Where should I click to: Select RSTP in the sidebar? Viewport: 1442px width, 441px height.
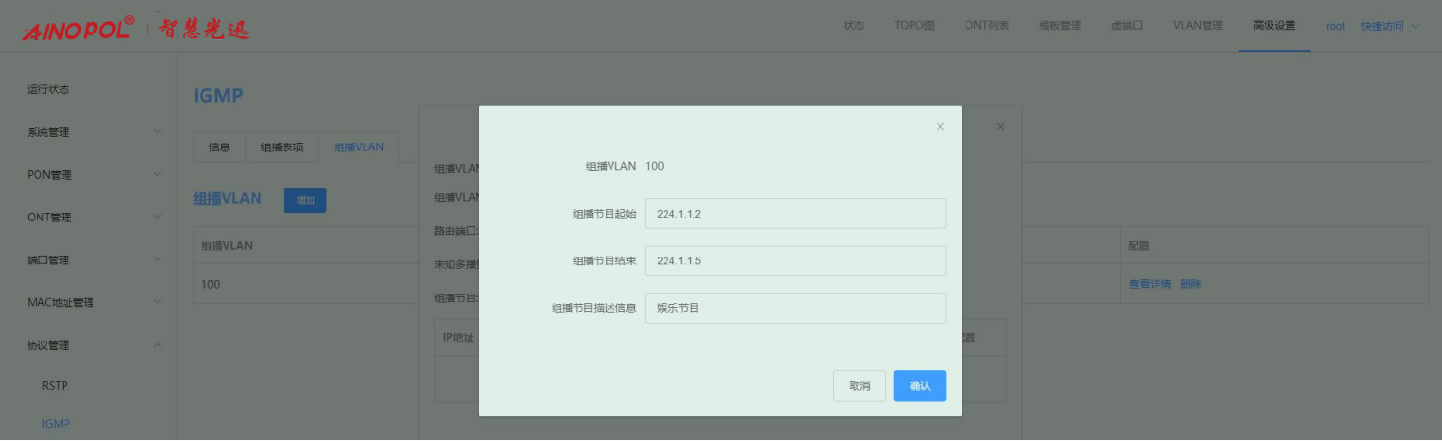click(x=55, y=386)
